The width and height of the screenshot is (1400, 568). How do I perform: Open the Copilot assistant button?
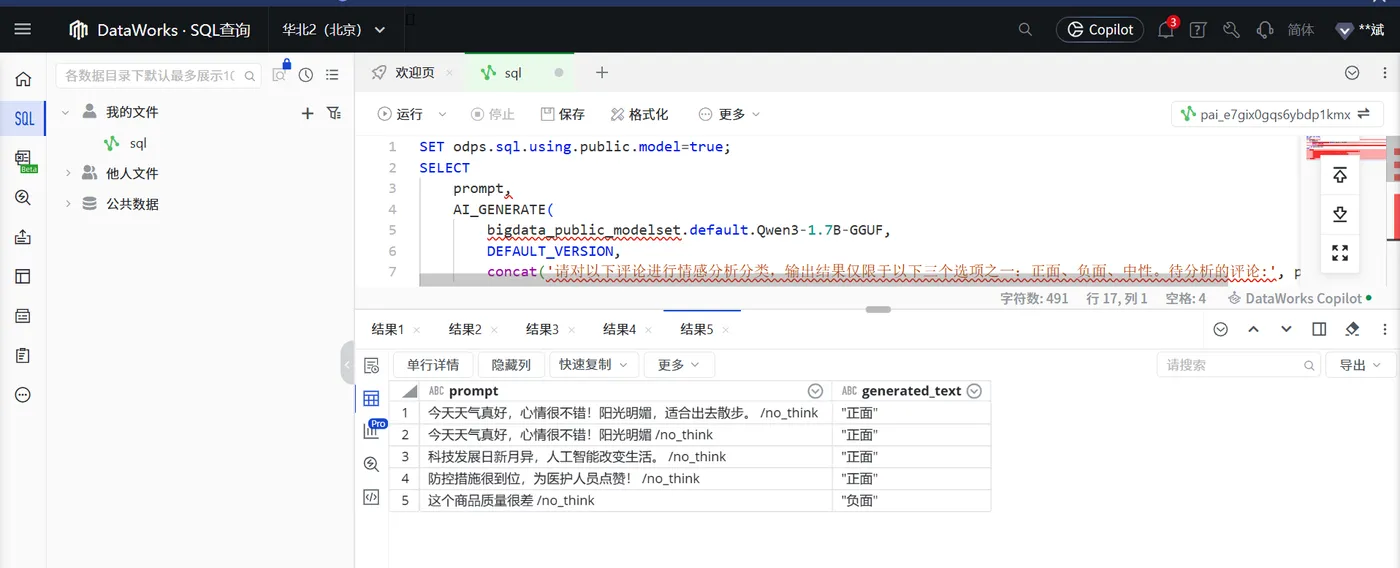[1100, 30]
